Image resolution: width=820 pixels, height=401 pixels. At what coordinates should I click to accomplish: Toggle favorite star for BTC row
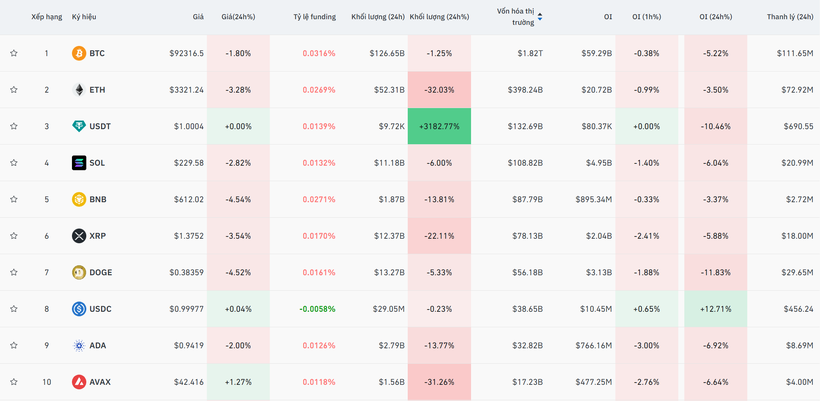point(14,53)
